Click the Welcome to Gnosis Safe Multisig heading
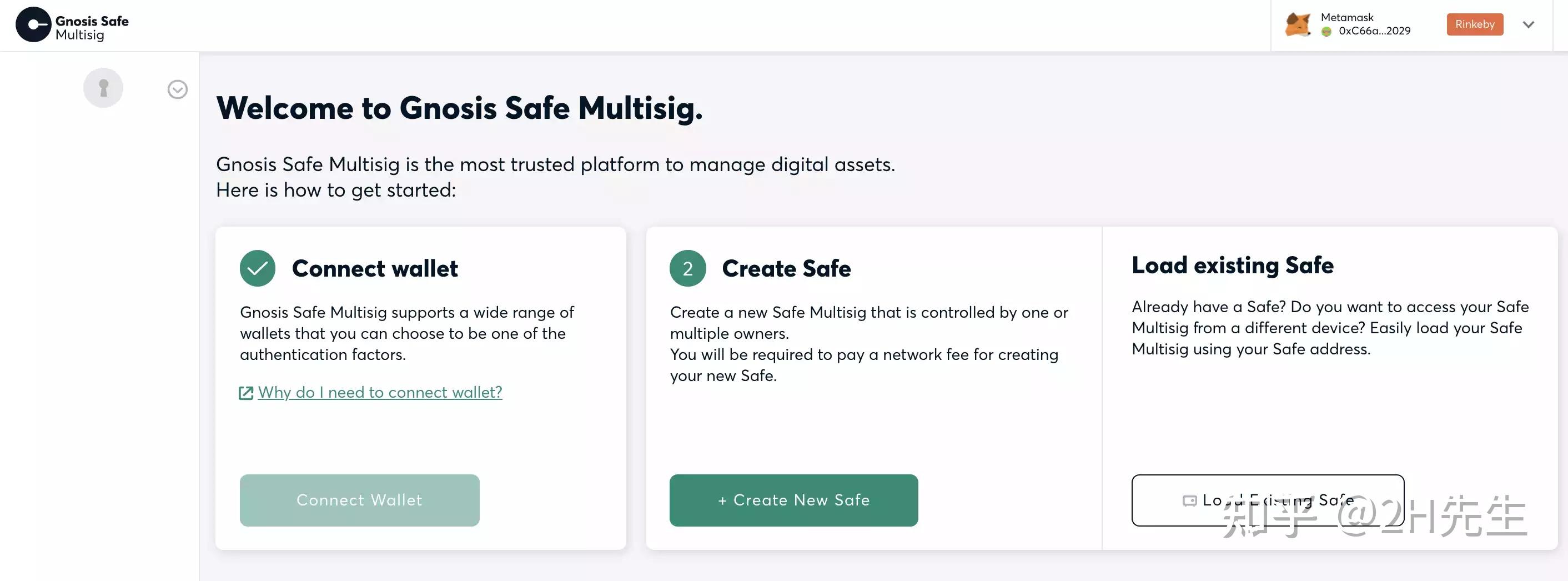This screenshot has width=1568, height=581. [460, 108]
